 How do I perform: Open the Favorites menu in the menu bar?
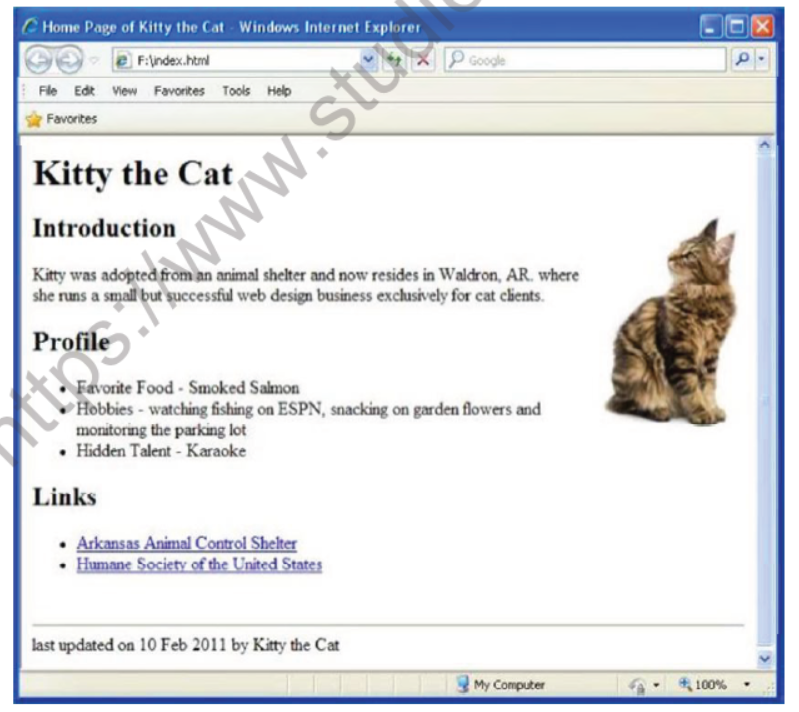click(179, 91)
